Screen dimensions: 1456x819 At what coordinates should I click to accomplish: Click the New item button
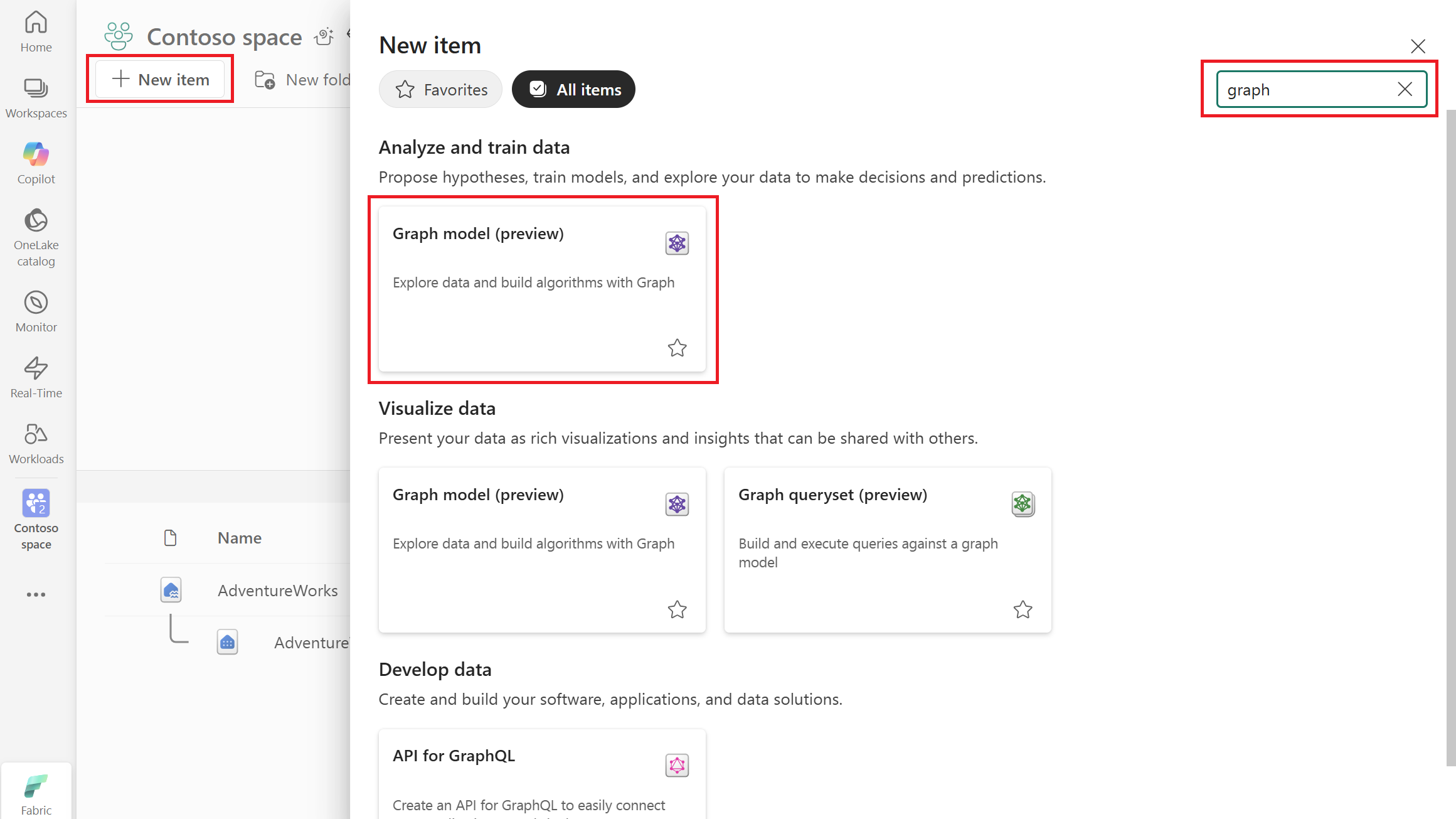(x=160, y=80)
